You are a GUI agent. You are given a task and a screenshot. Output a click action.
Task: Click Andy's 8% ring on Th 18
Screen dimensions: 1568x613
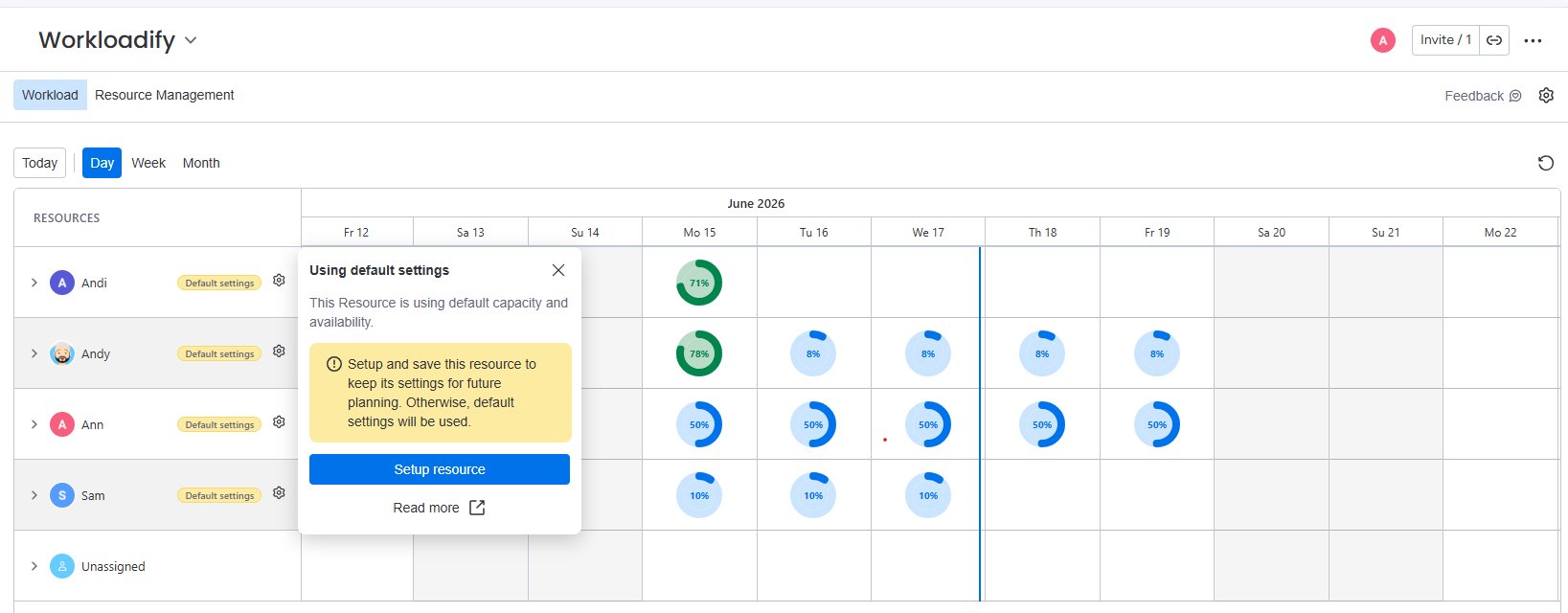(x=1042, y=353)
